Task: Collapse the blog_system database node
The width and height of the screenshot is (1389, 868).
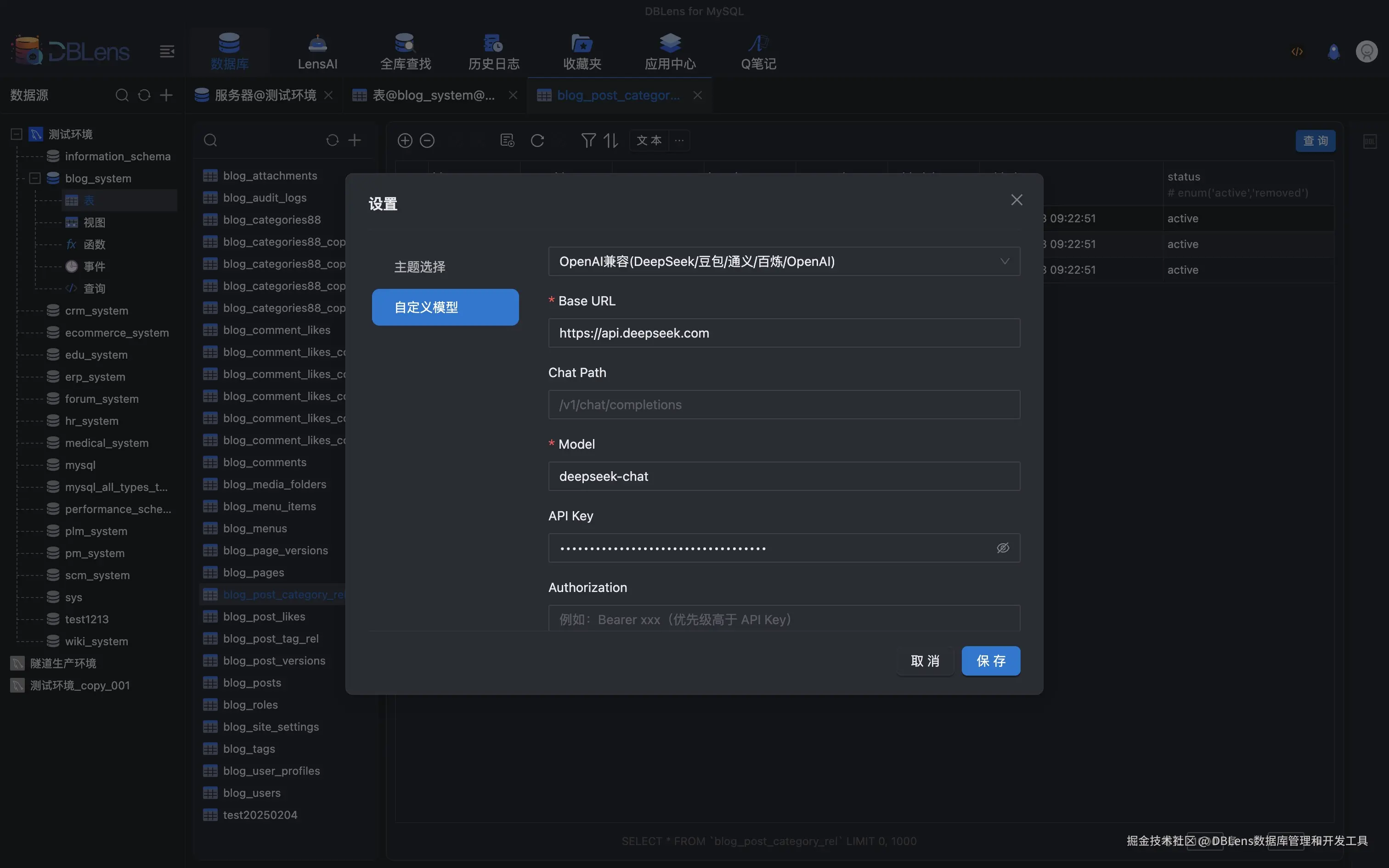Action: pyautogui.click(x=35, y=179)
